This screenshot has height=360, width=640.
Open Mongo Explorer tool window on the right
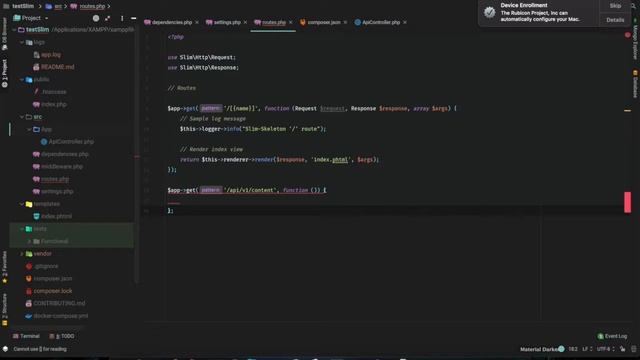635,40
